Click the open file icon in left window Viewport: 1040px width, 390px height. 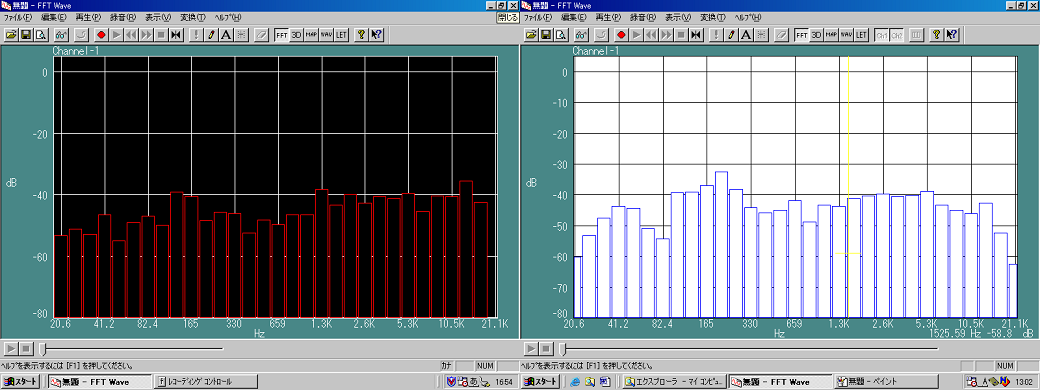point(12,34)
